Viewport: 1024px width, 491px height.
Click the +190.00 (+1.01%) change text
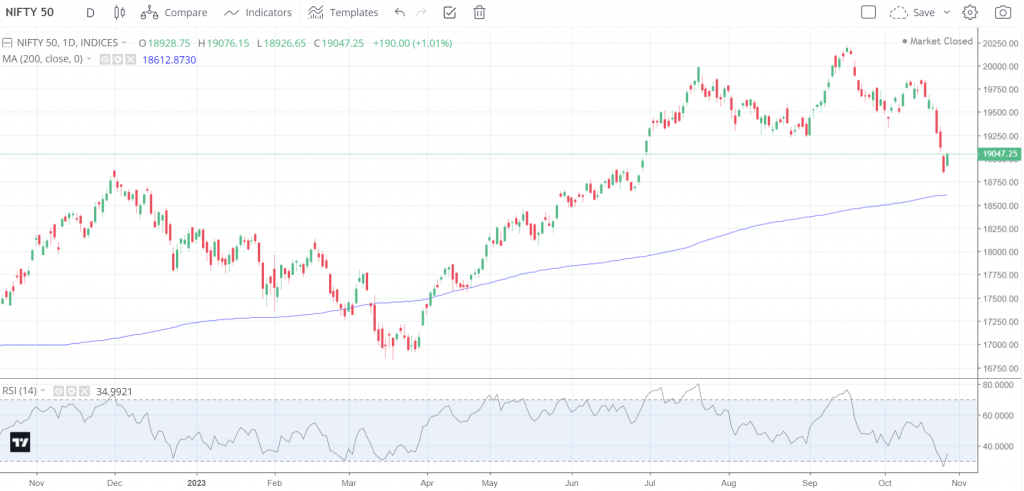click(413, 43)
